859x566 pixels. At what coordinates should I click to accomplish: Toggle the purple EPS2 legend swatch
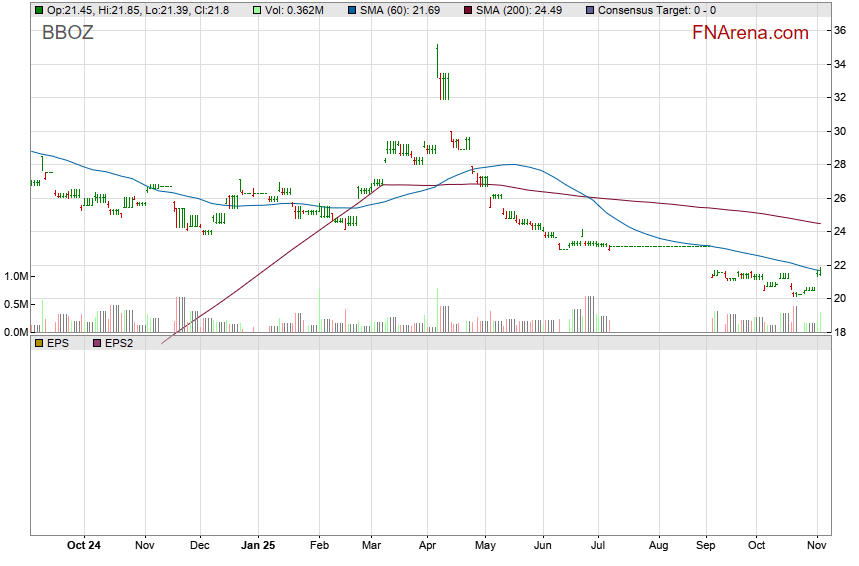pyautogui.click(x=97, y=342)
